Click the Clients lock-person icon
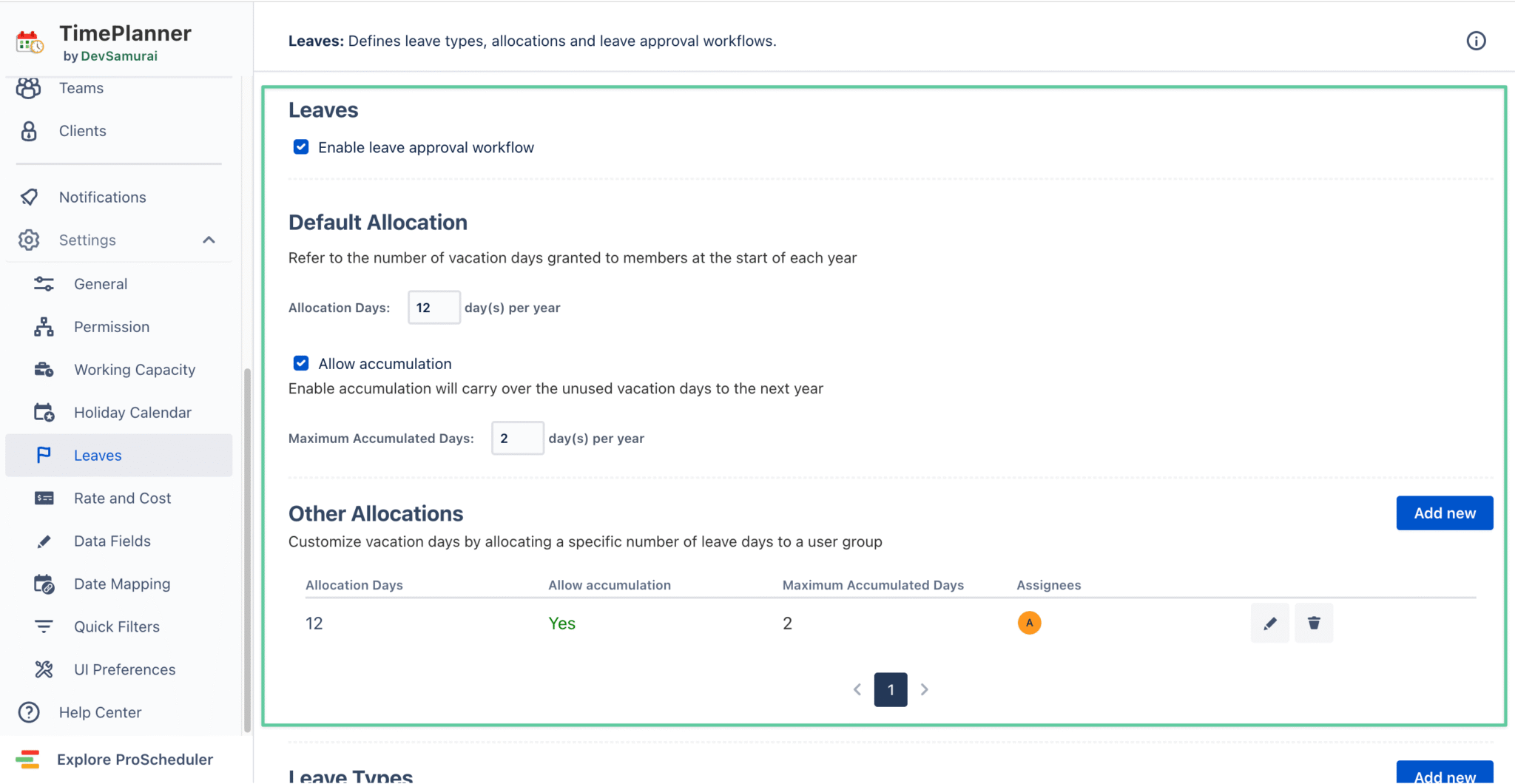 click(x=29, y=131)
